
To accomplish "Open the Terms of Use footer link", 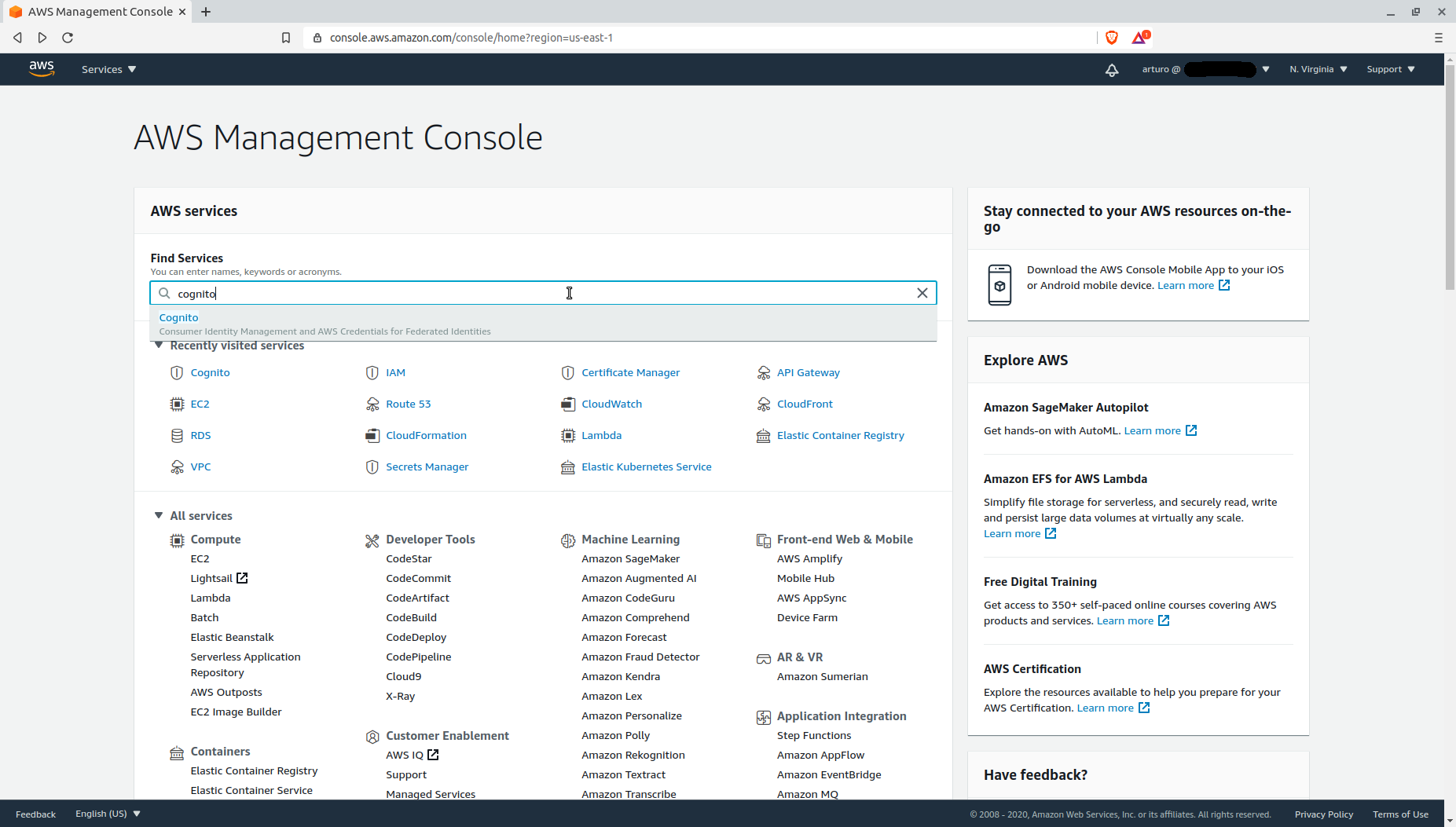I will tap(1400, 814).
